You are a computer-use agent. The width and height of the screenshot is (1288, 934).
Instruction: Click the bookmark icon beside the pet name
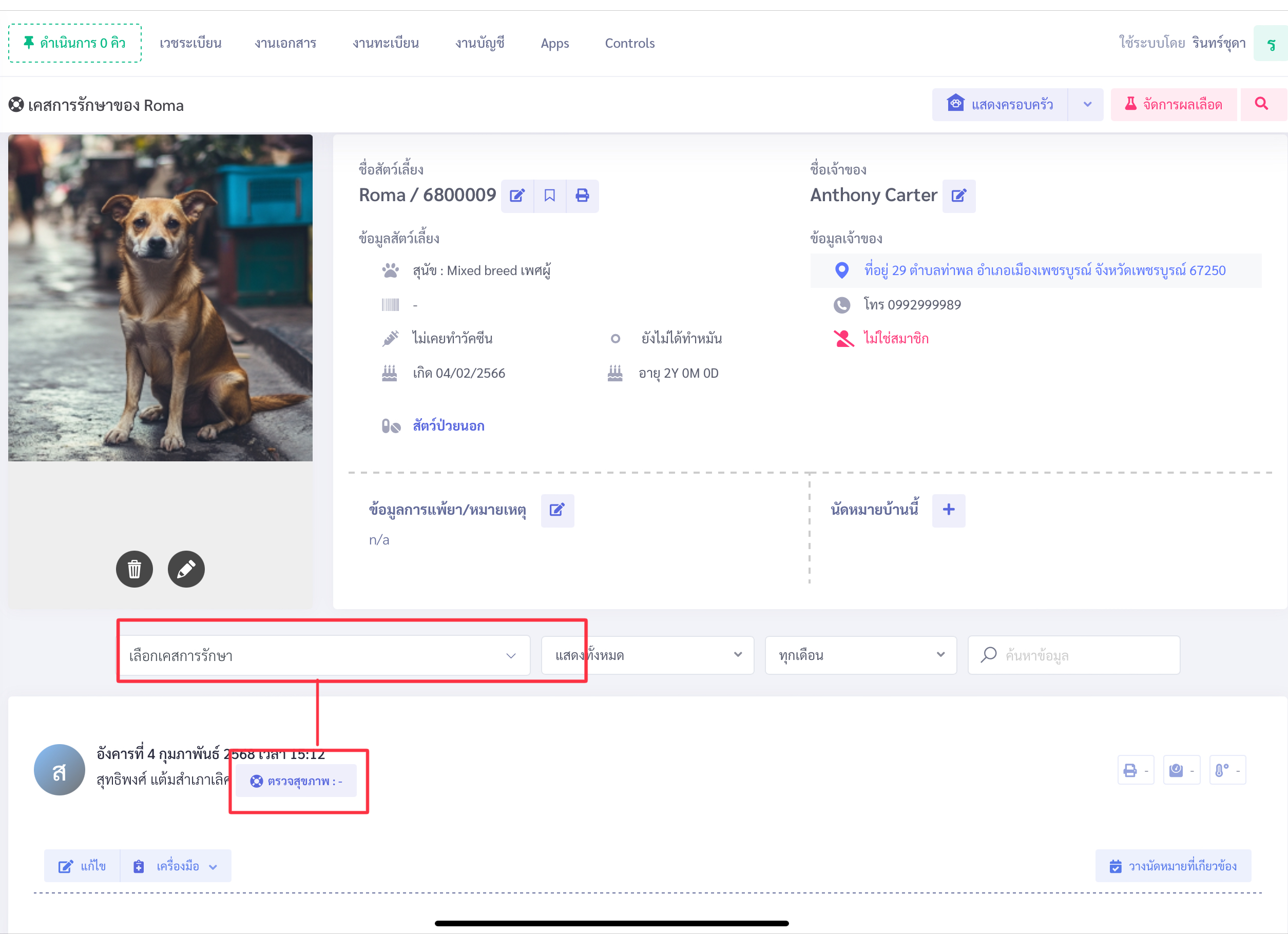coord(549,196)
